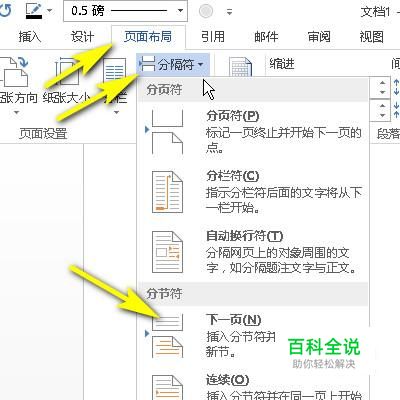
Task: Open the pen color dropdown arrow
Action: tap(50, 10)
